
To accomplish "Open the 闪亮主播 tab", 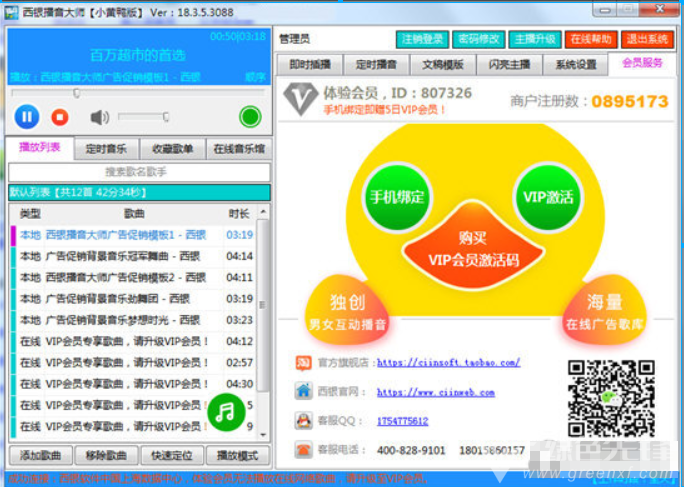I will [x=509, y=65].
